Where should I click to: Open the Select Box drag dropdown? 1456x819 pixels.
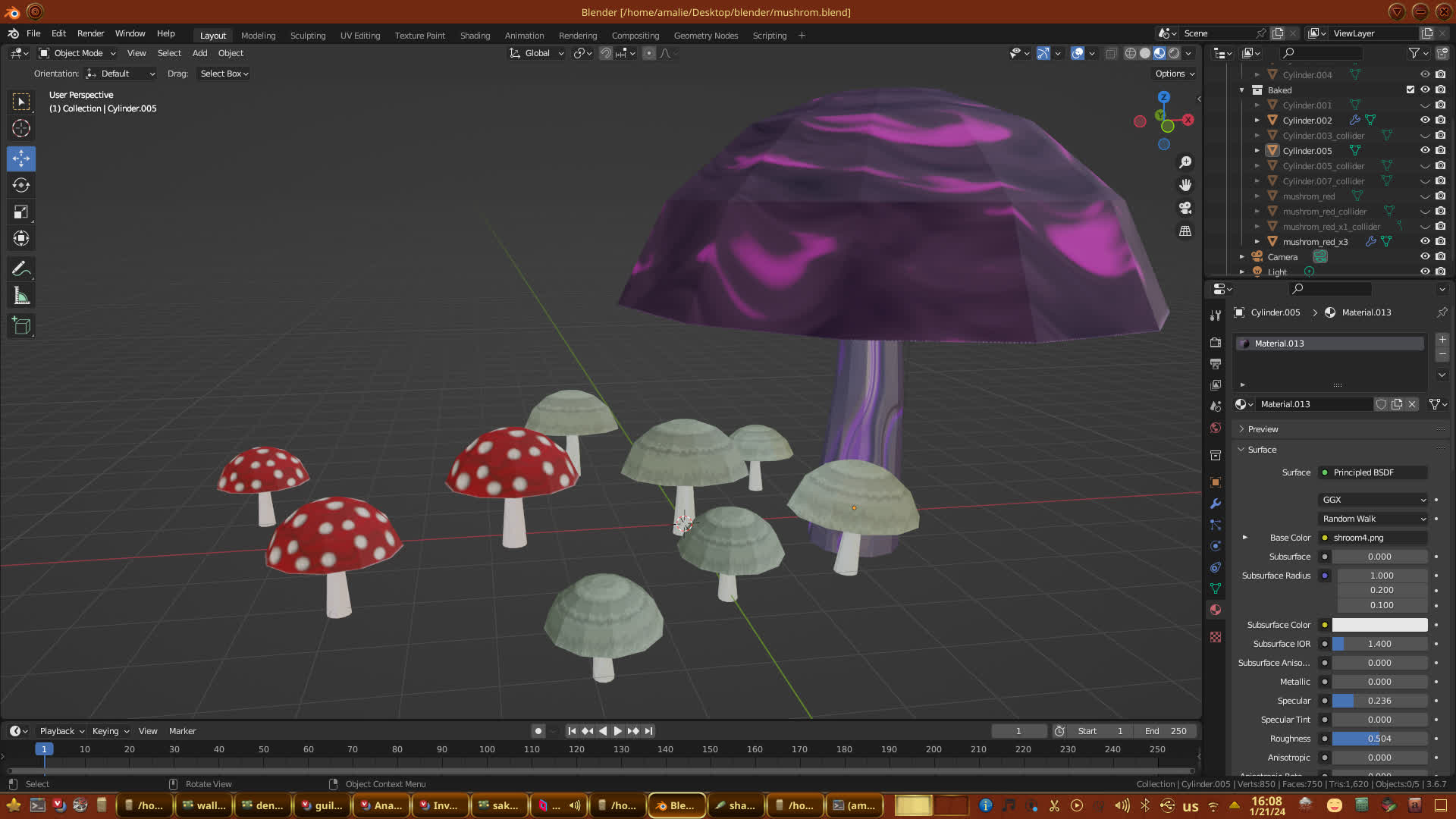tap(224, 74)
